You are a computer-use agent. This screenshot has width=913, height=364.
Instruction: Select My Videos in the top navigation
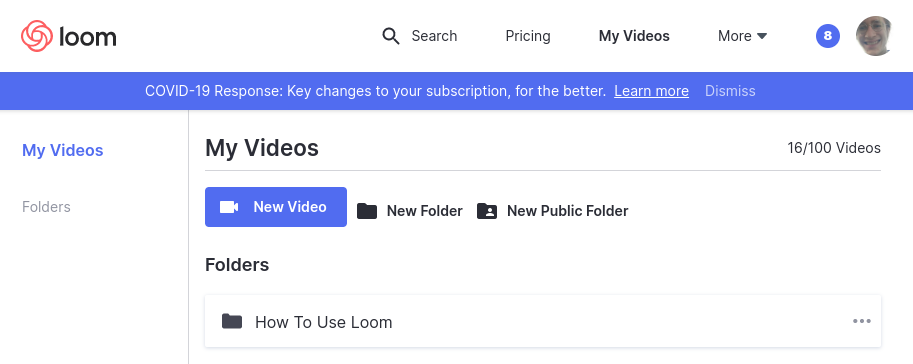[x=634, y=36]
